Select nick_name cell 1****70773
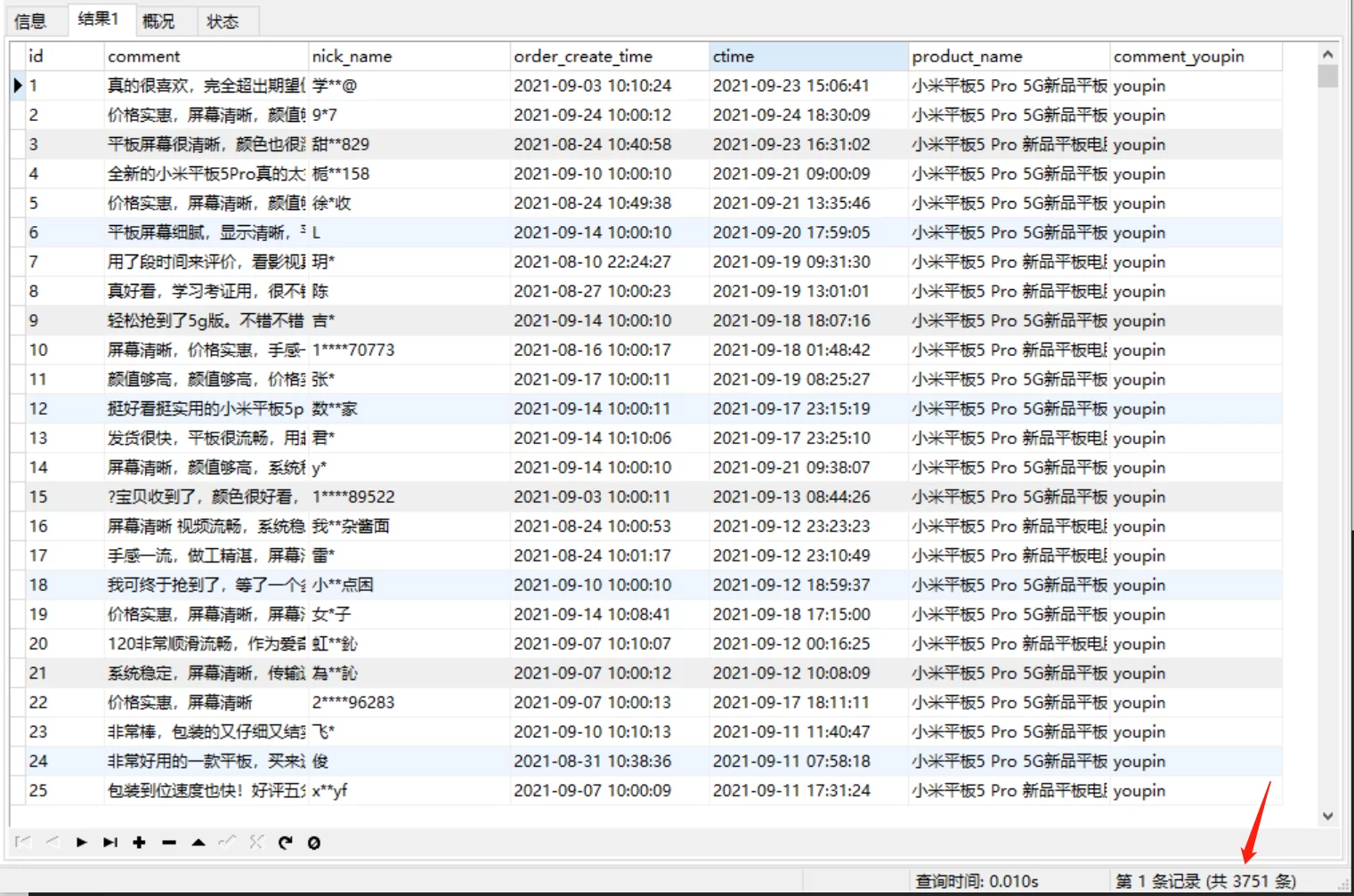1354x896 pixels. (x=409, y=350)
